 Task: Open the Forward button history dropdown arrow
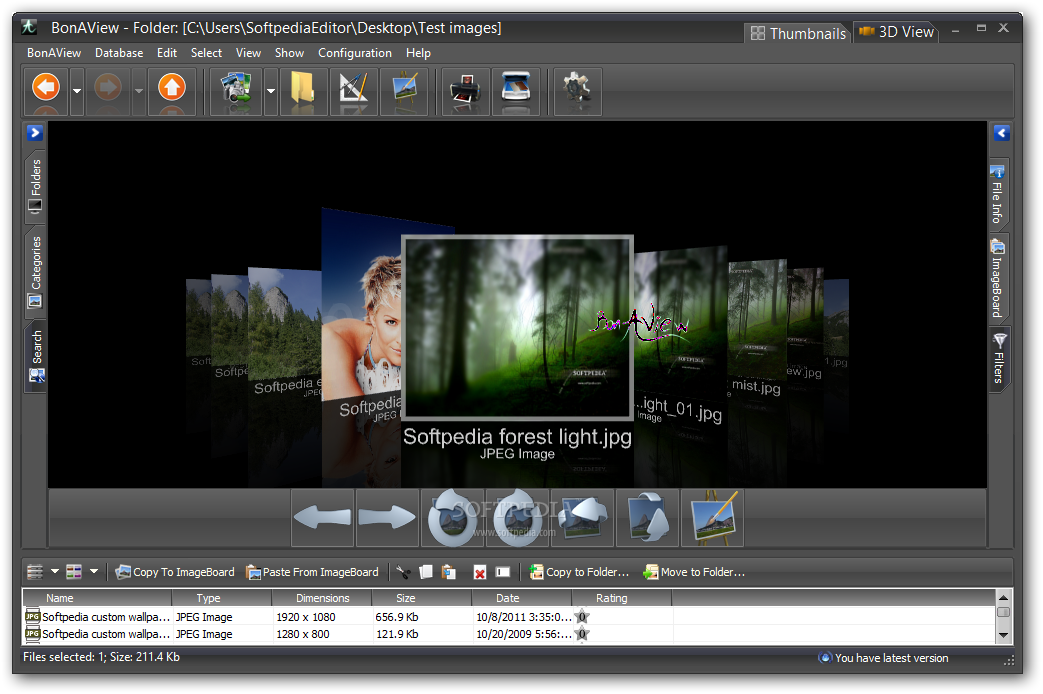click(x=138, y=91)
